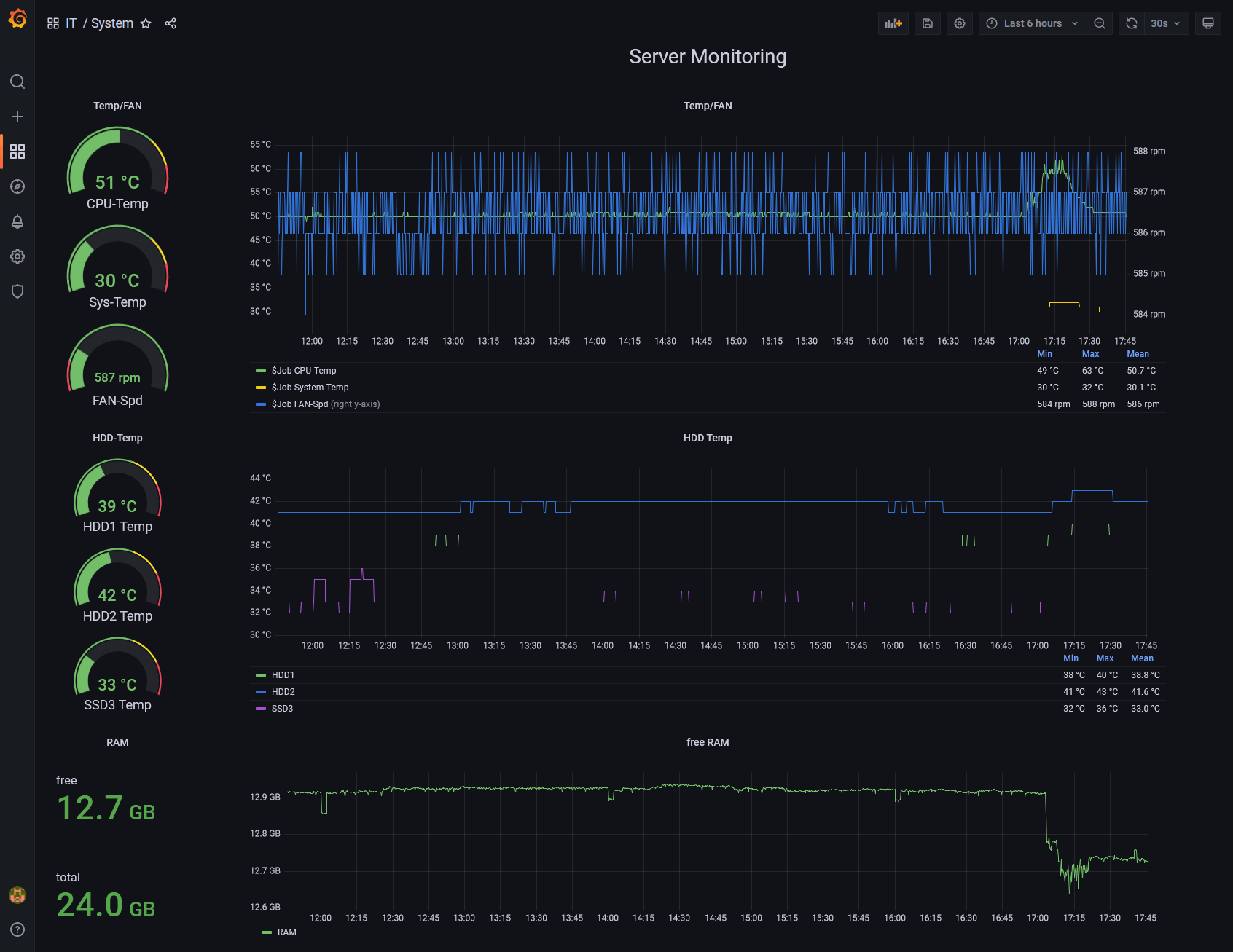Screen dimensions: 1233x952
Task: Open the IT folder breadcrumb
Action: pos(71,23)
